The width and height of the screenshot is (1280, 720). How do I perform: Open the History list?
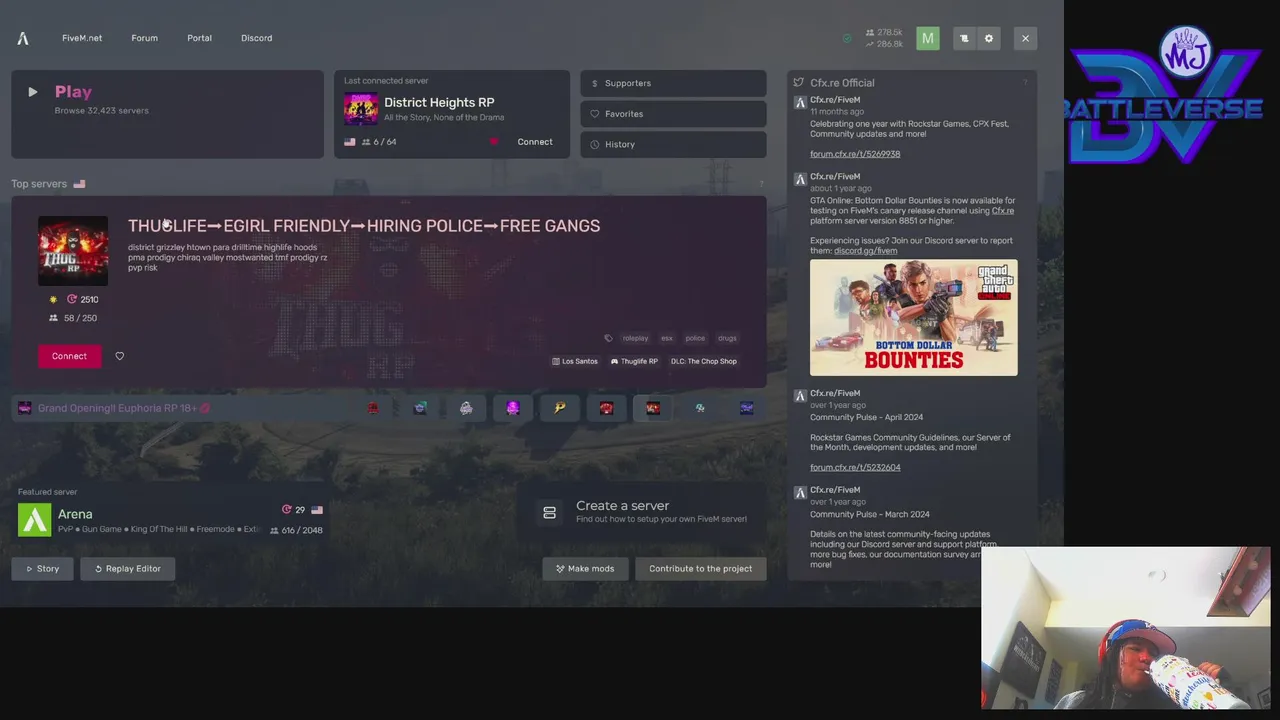(x=673, y=144)
